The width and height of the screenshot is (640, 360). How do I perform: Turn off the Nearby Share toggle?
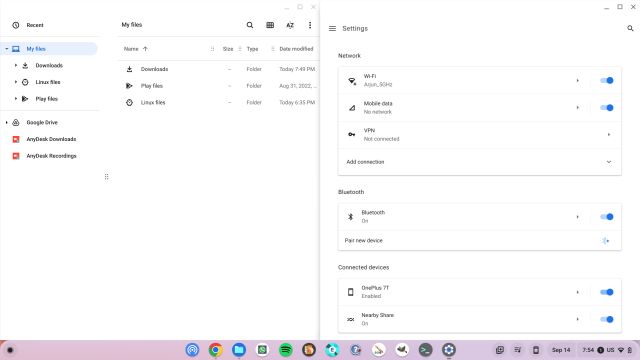point(607,319)
